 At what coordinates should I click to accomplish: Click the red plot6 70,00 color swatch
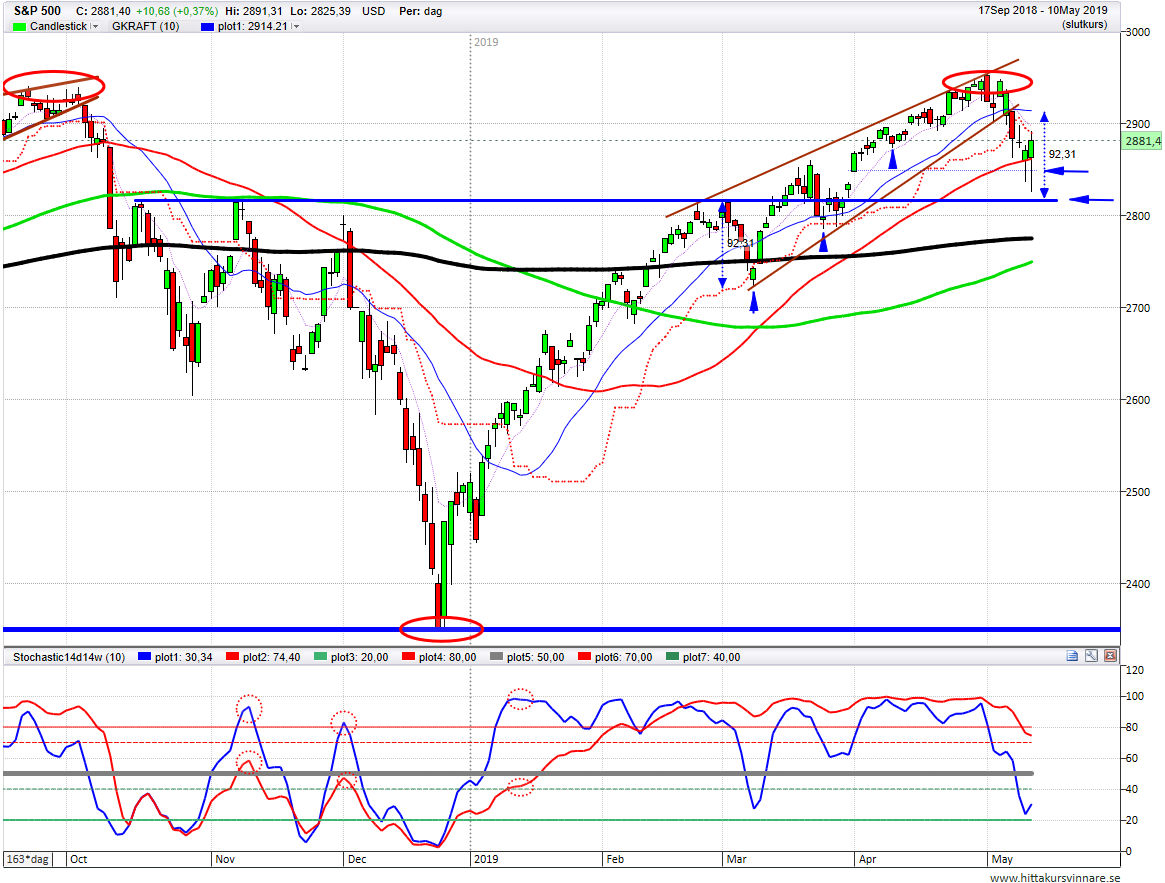[584, 657]
